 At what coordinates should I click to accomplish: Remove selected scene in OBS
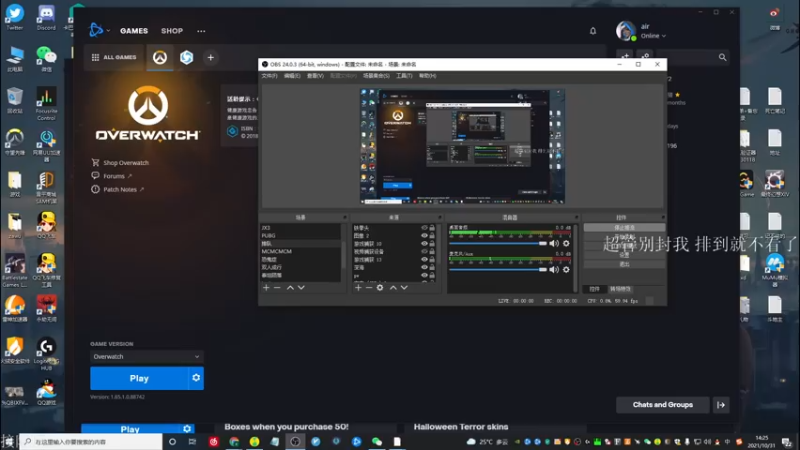[x=277, y=288]
